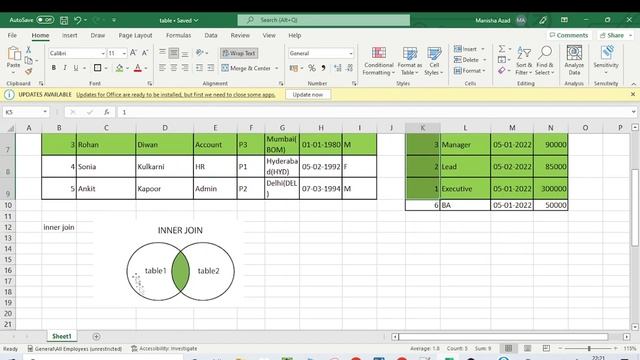Click Update now button
This screenshot has height=360, width=640.
click(x=308, y=94)
